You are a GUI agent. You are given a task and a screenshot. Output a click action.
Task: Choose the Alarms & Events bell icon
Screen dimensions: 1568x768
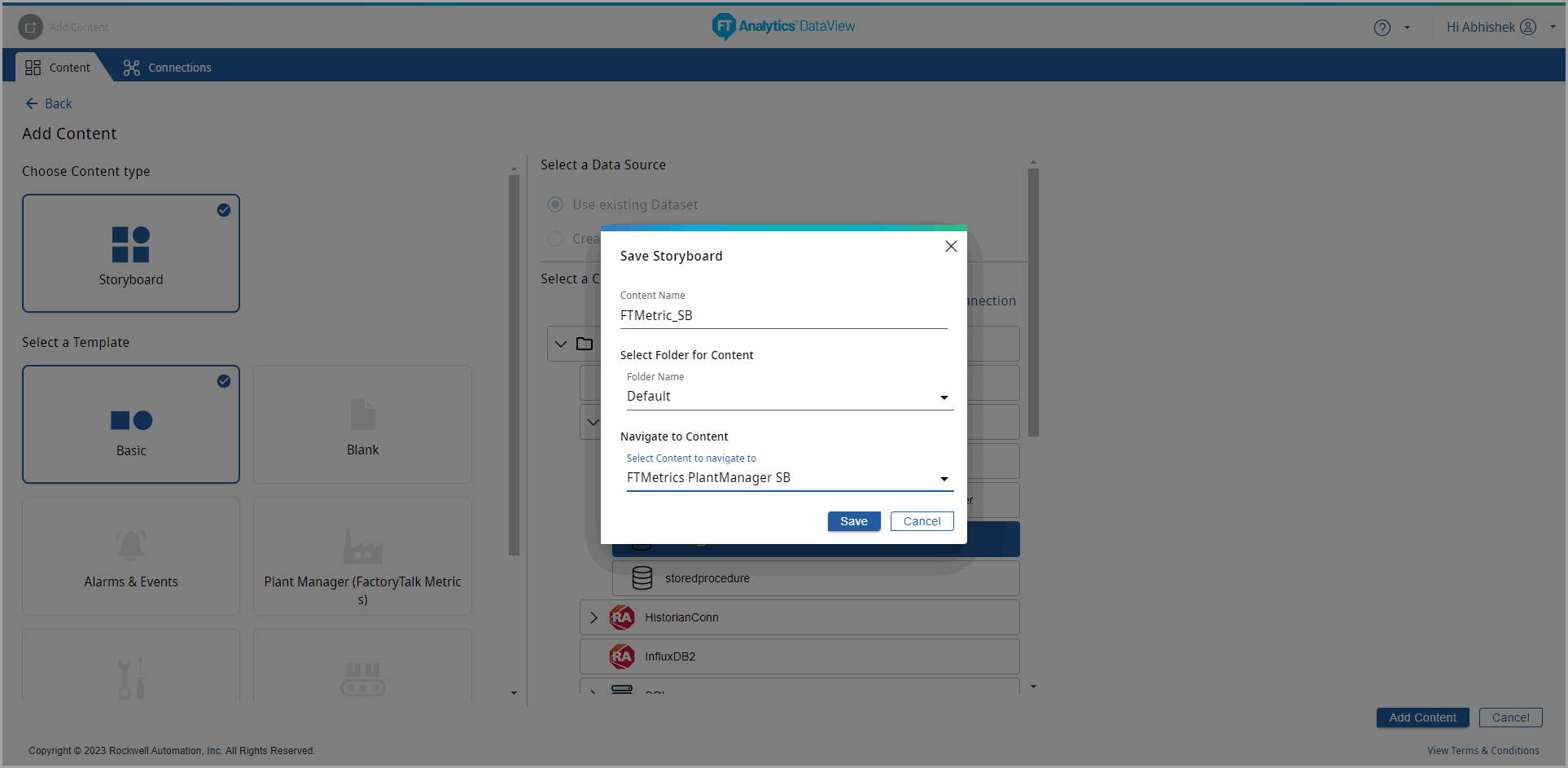pyautogui.click(x=131, y=545)
